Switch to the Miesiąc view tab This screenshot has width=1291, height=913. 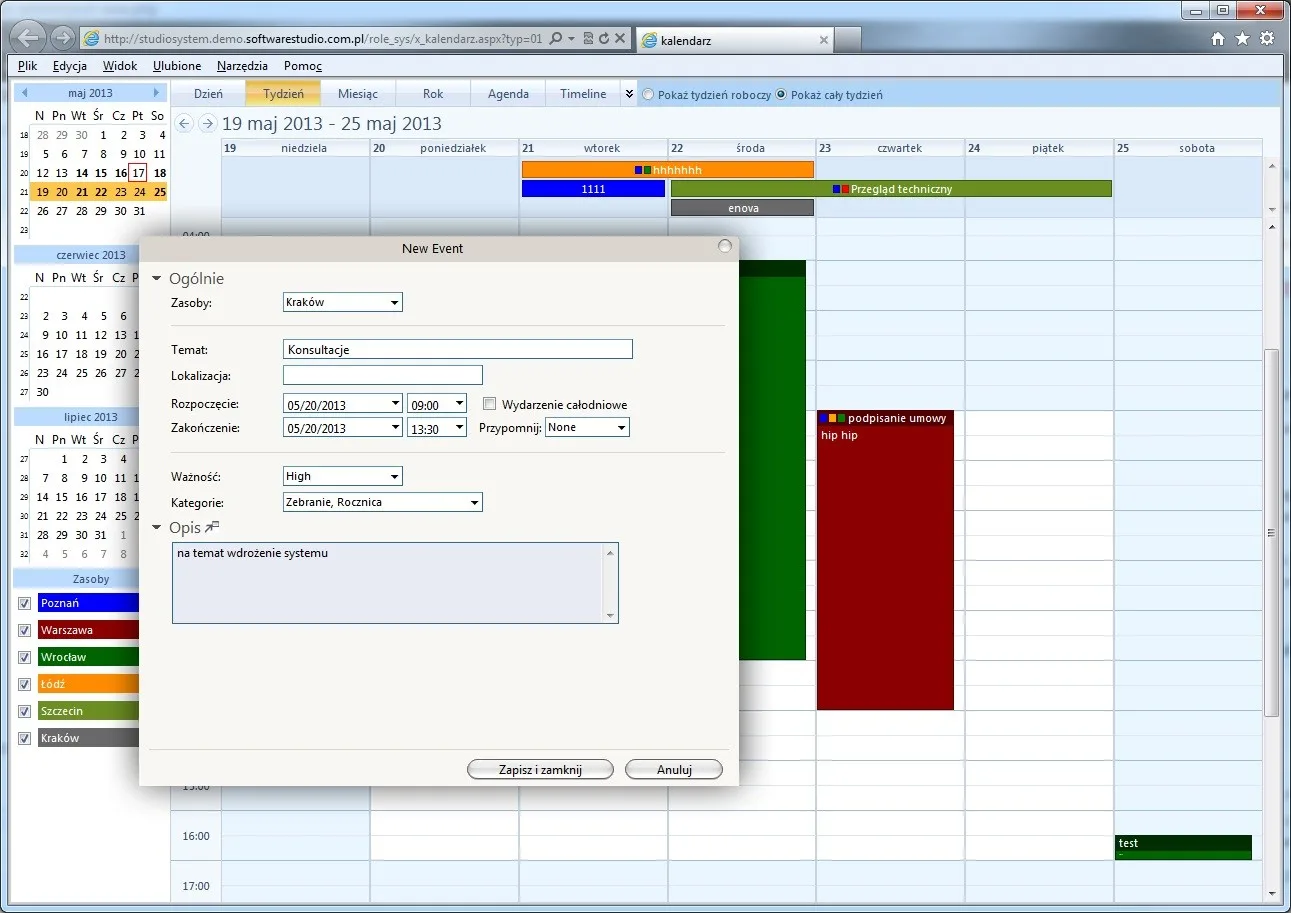(x=358, y=94)
